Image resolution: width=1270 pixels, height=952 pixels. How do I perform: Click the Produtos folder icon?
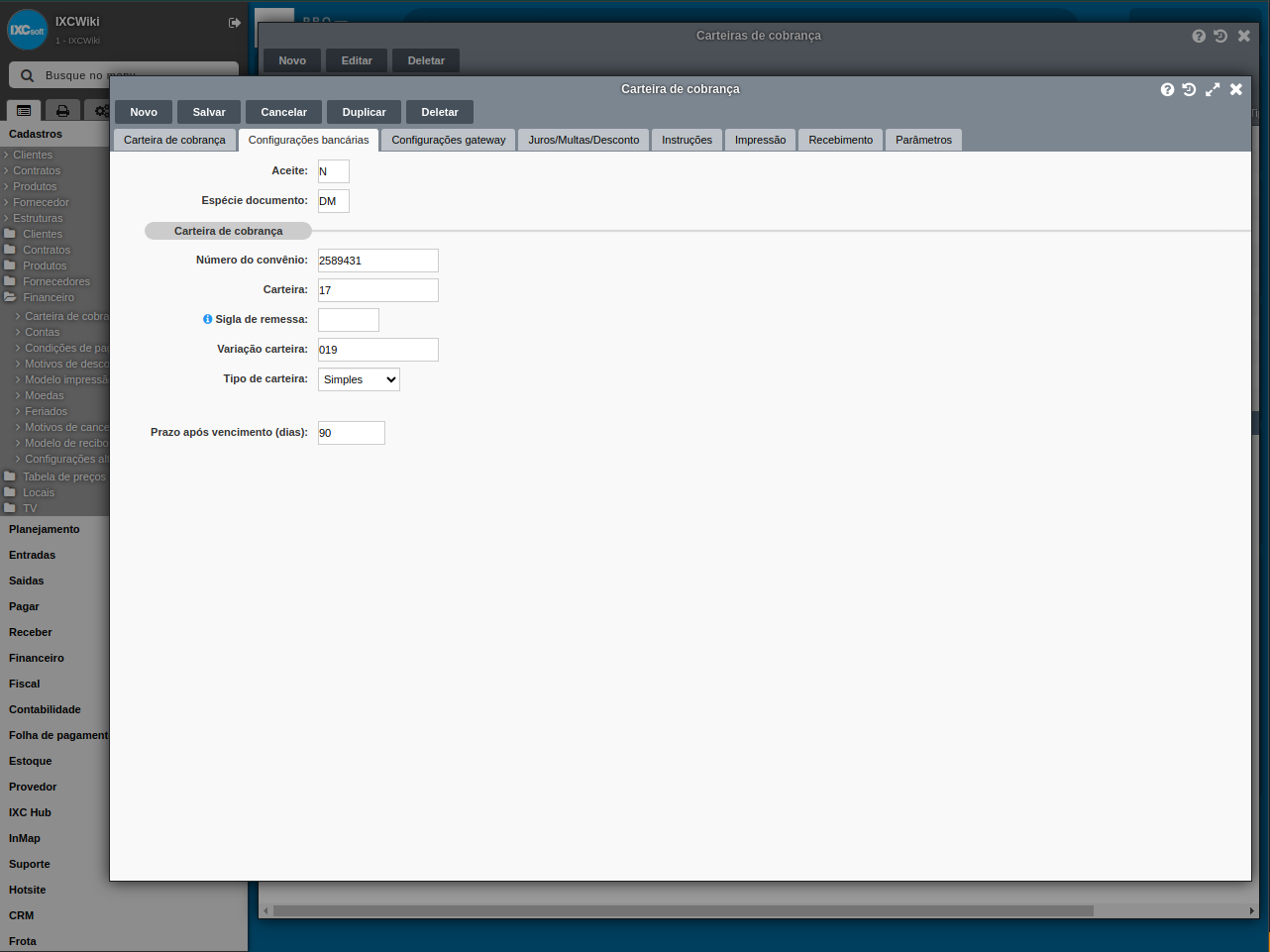pos(10,265)
